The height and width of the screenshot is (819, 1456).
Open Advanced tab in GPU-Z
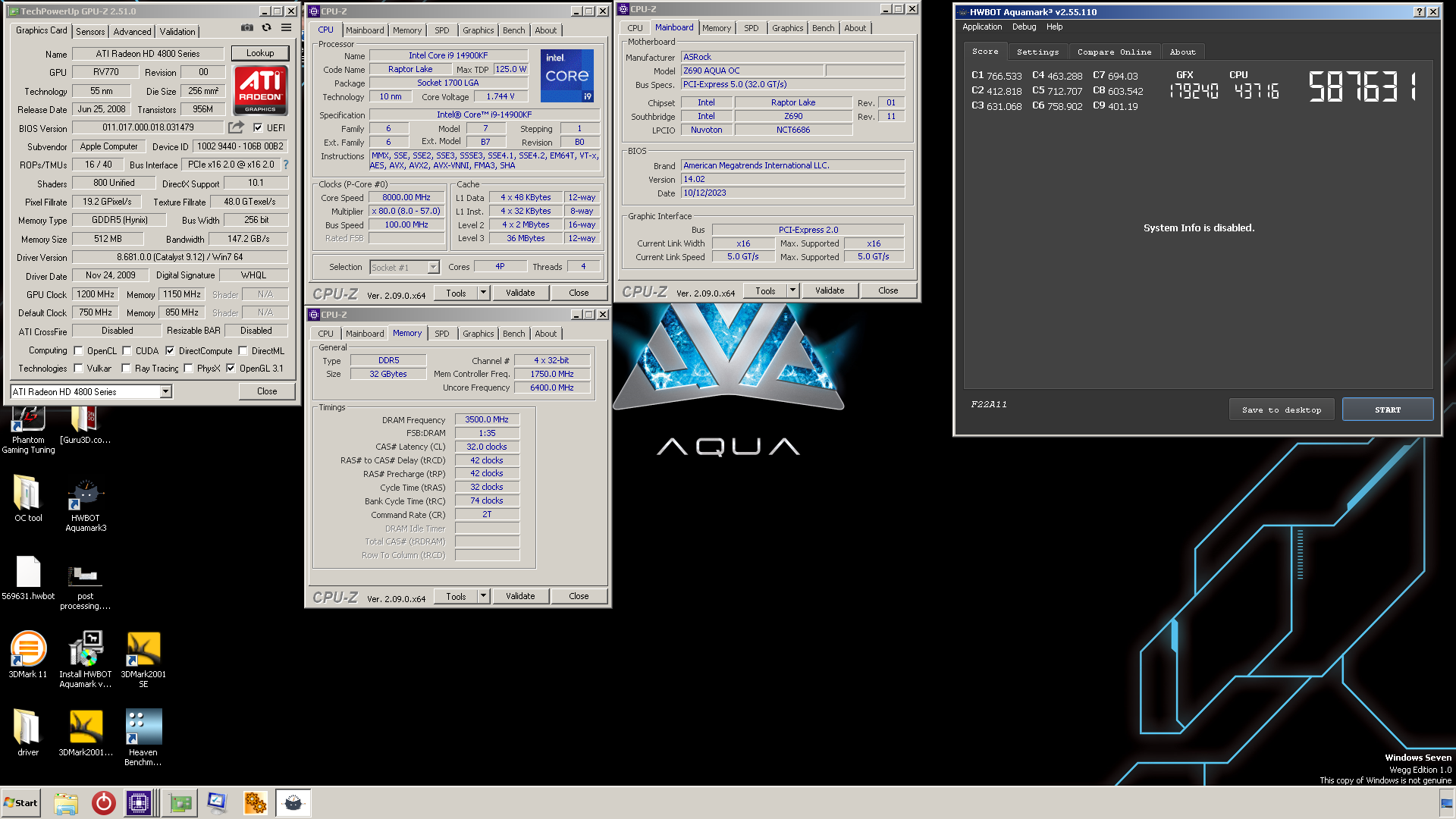132,31
